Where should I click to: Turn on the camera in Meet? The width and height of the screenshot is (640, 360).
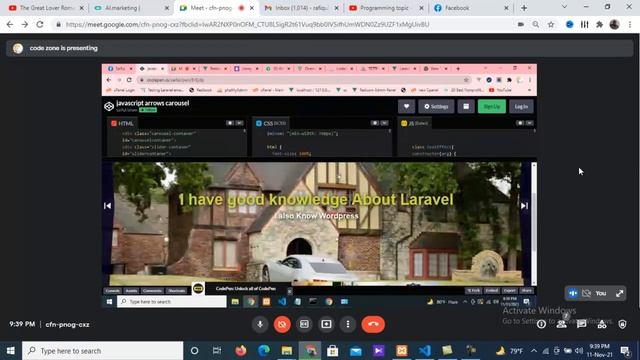(282, 324)
